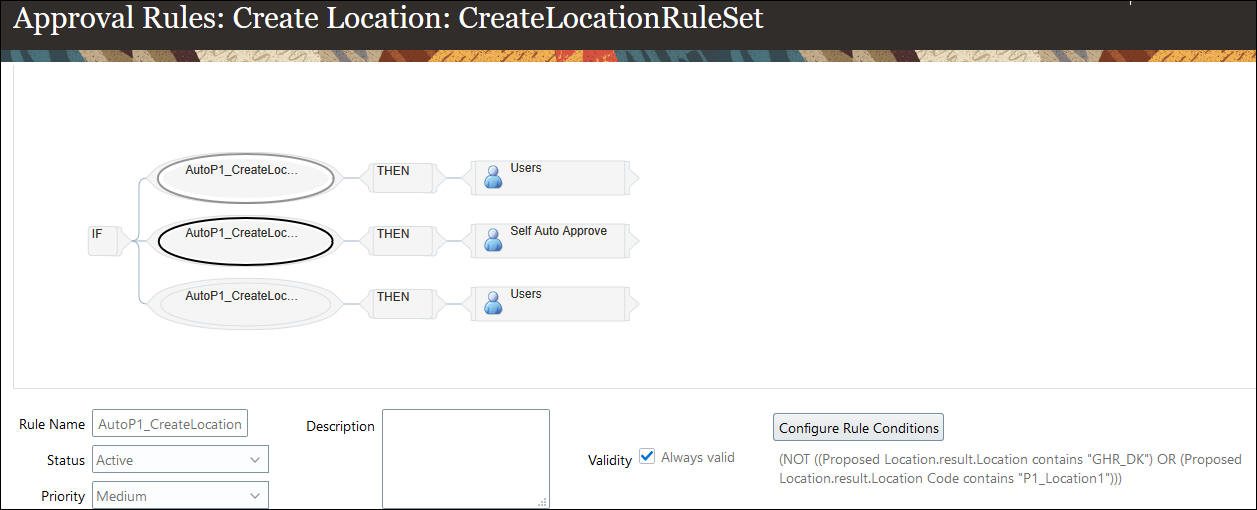Open the bottom Users action block
Viewport: 1257px width, 510px height.
[551, 303]
